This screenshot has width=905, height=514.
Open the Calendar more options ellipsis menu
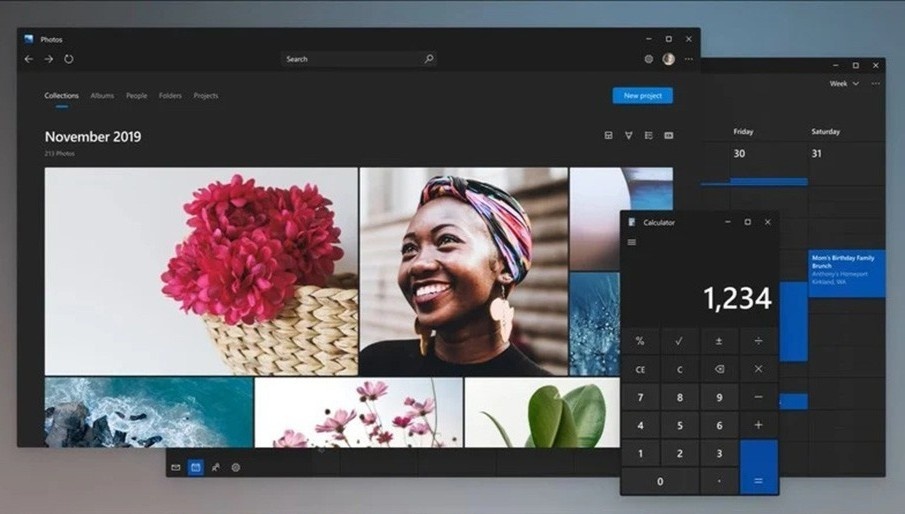[875, 84]
